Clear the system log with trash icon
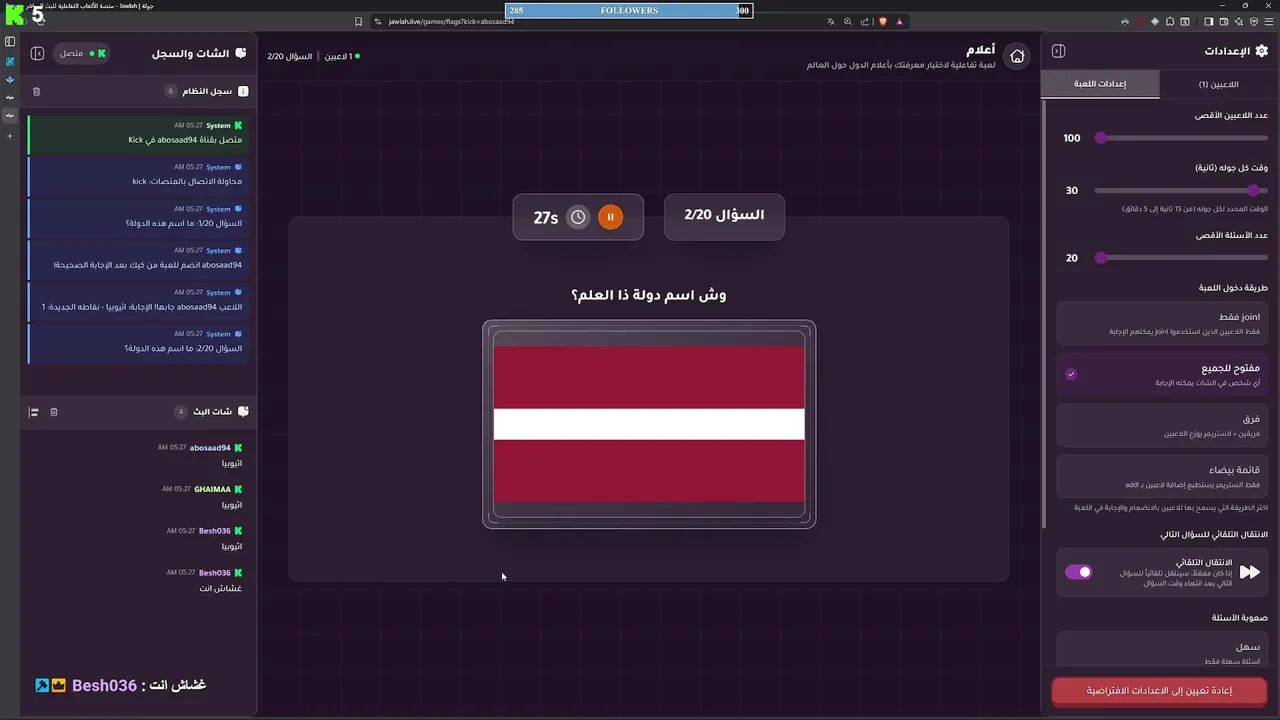The width and height of the screenshot is (1280, 720). [37, 91]
